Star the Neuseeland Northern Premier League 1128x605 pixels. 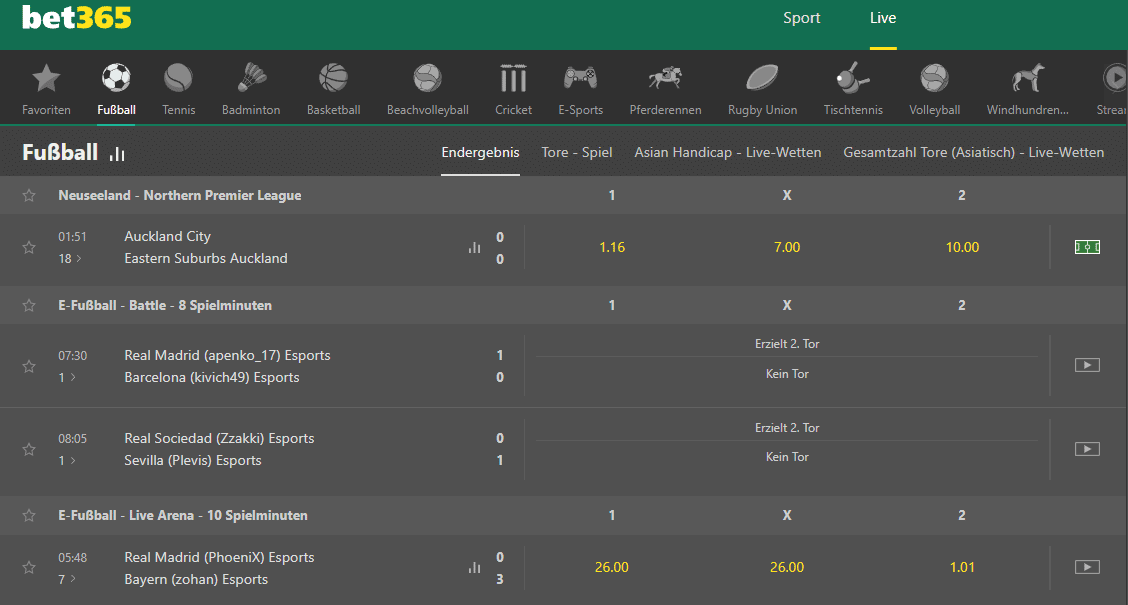28,195
